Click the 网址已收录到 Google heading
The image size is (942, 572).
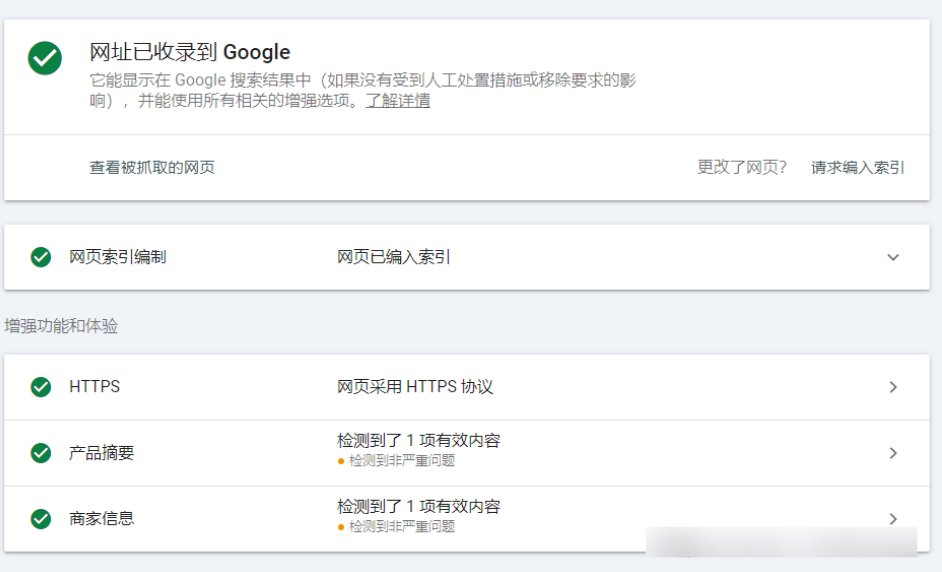tap(189, 53)
